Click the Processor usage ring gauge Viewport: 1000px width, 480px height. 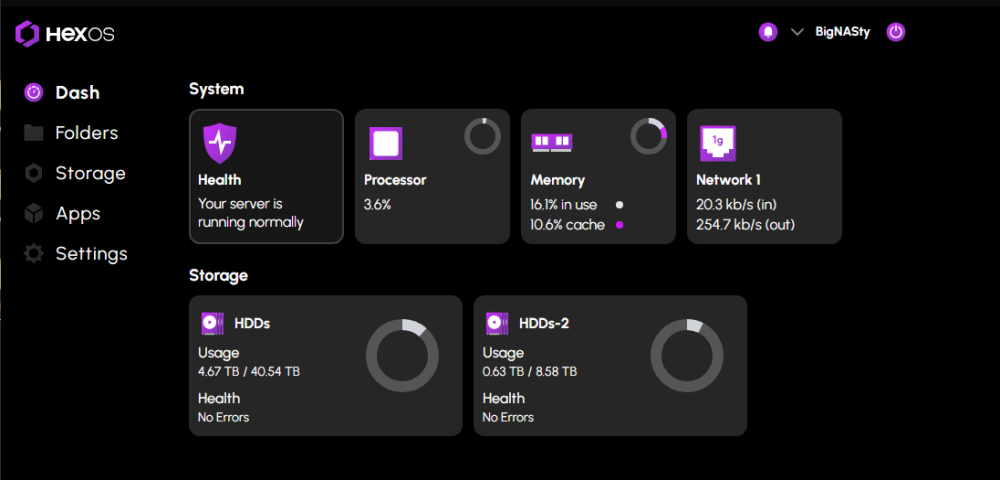click(482, 136)
